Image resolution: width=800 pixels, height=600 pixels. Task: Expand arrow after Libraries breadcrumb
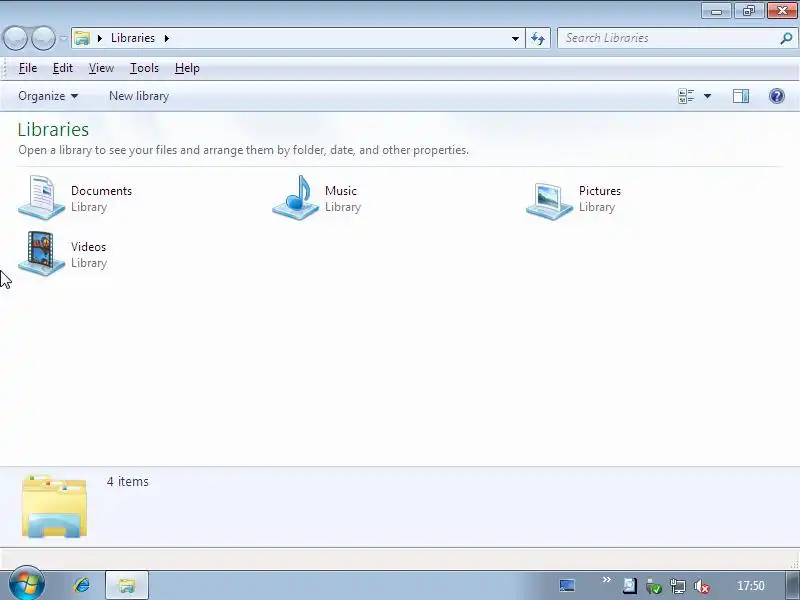point(167,38)
